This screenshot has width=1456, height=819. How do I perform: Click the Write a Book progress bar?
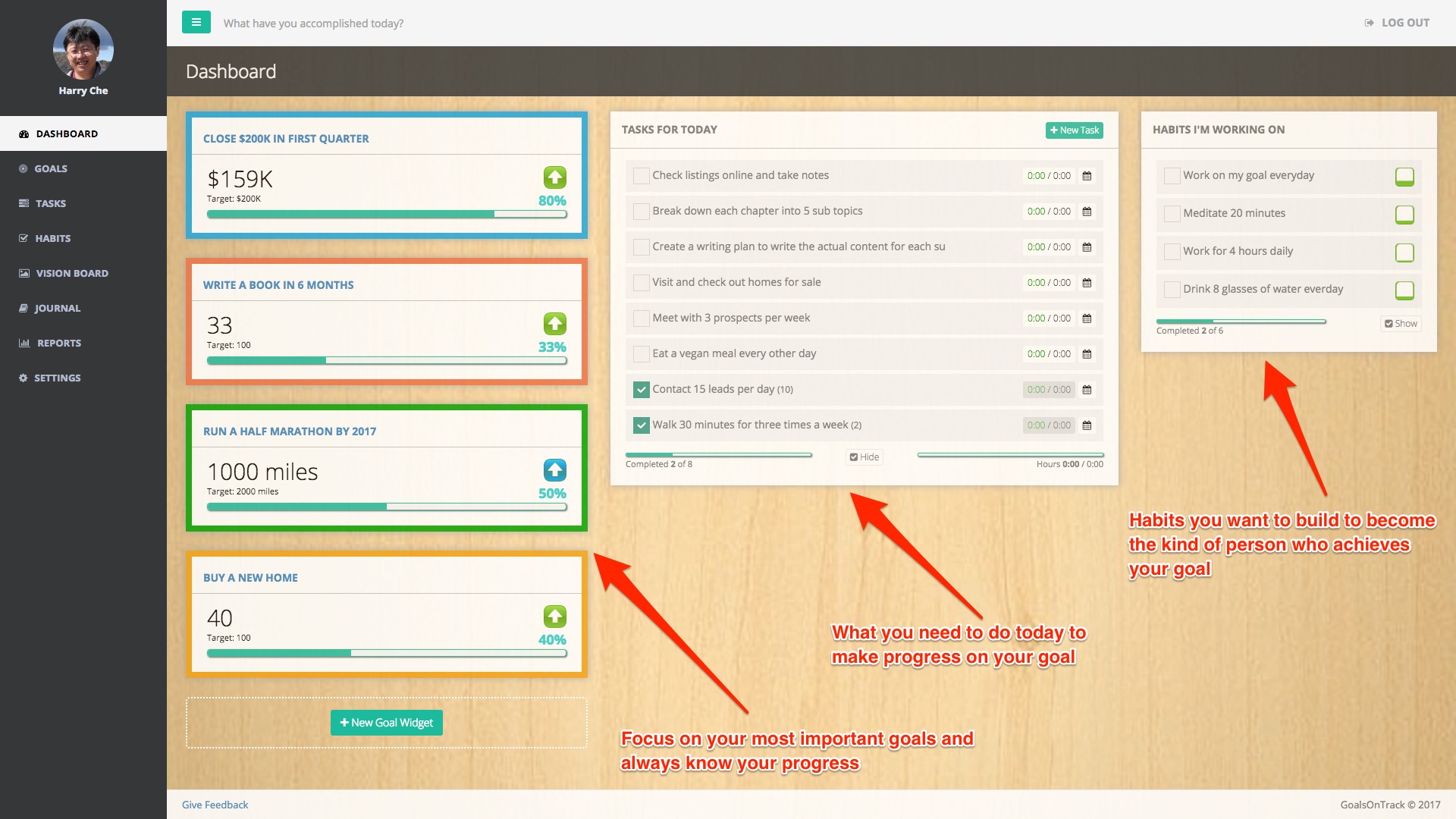point(386,361)
